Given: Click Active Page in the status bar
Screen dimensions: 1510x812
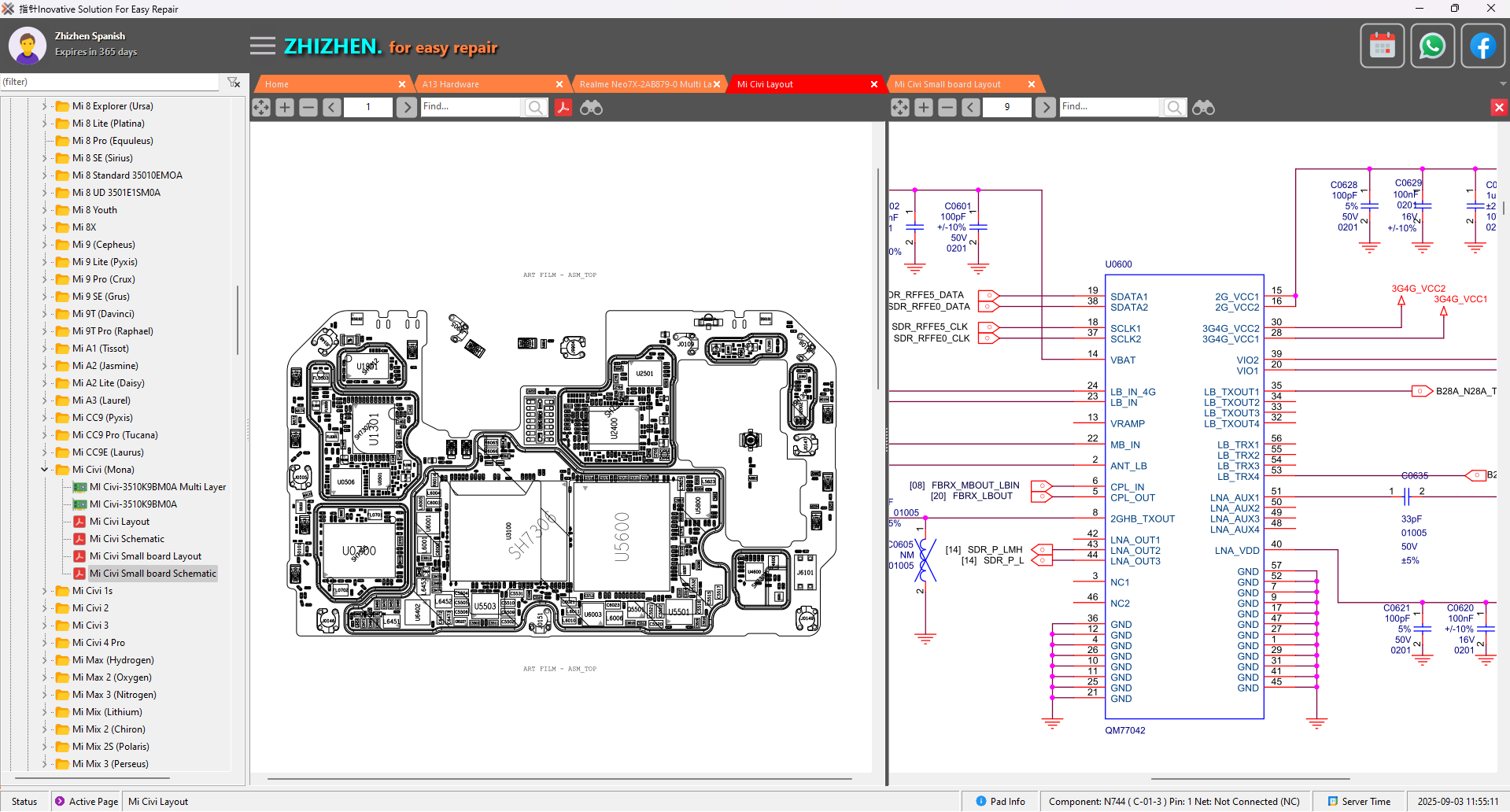Looking at the screenshot, I should click(x=87, y=802).
